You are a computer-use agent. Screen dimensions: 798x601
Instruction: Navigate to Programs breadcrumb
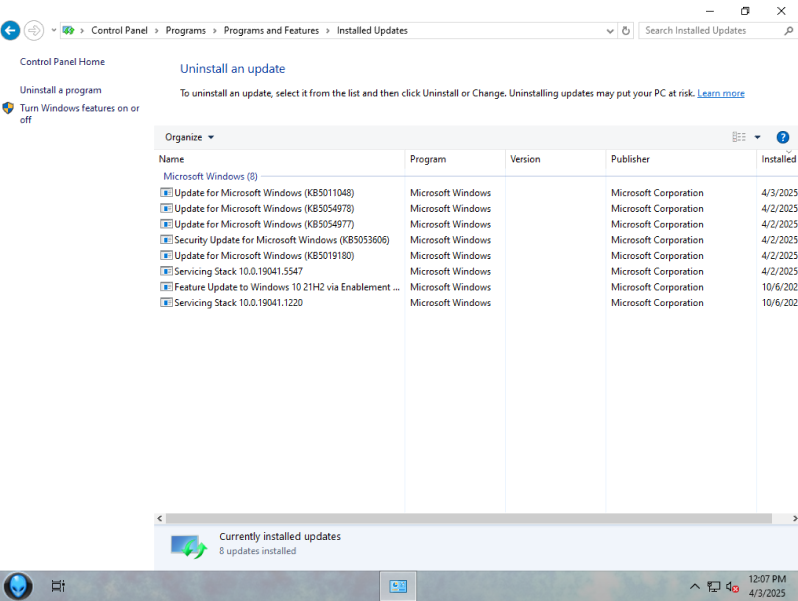click(185, 31)
